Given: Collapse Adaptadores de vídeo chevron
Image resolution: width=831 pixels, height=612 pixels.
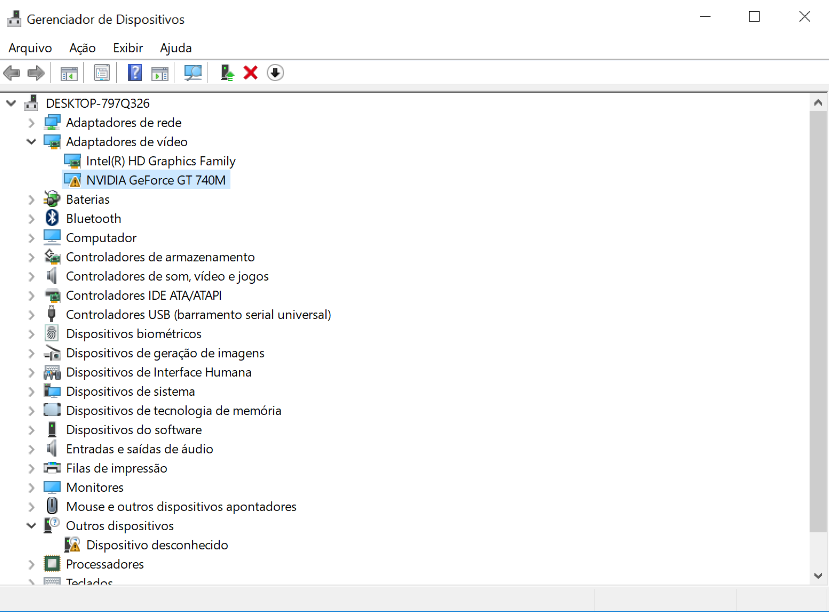Looking at the screenshot, I should [x=31, y=141].
